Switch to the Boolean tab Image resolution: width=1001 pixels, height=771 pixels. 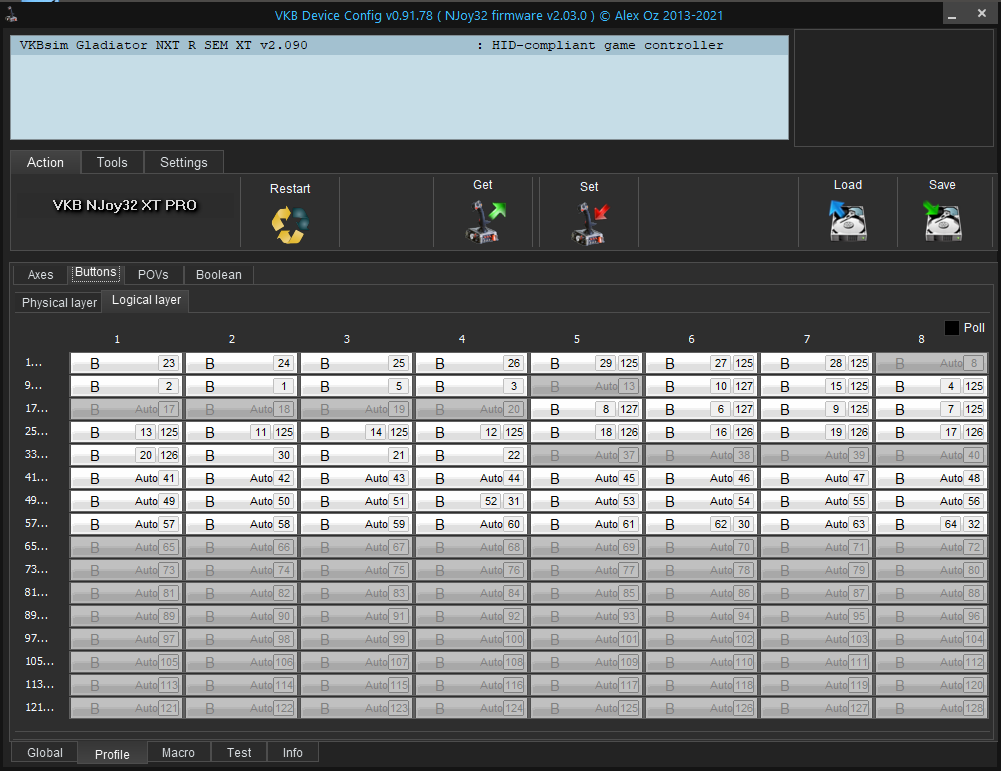pos(218,275)
